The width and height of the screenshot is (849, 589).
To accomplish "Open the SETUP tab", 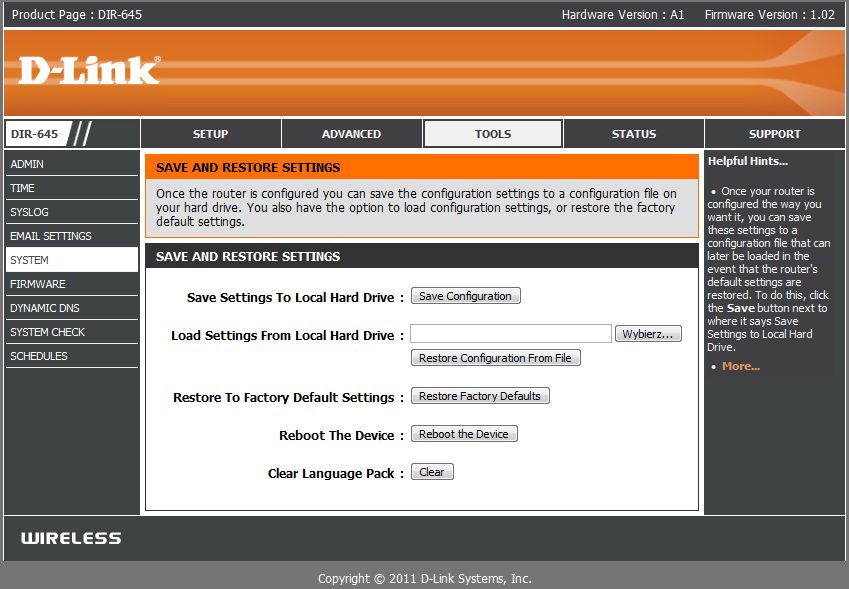I will (x=211, y=134).
